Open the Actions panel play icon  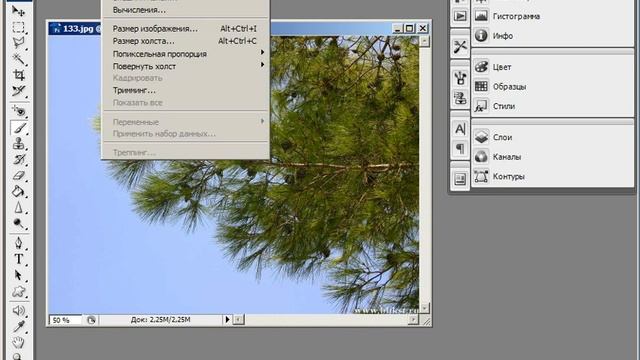point(460,16)
